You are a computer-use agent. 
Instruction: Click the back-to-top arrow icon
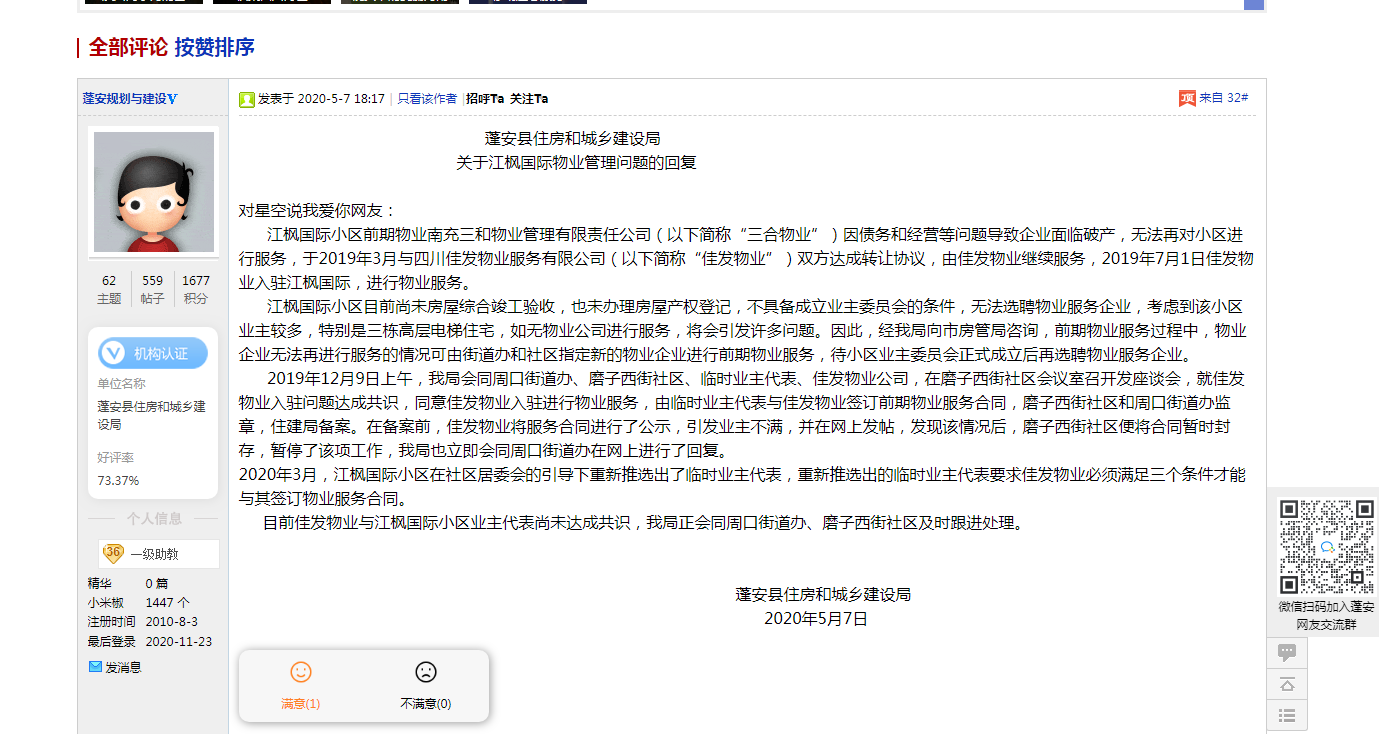(x=1287, y=684)
